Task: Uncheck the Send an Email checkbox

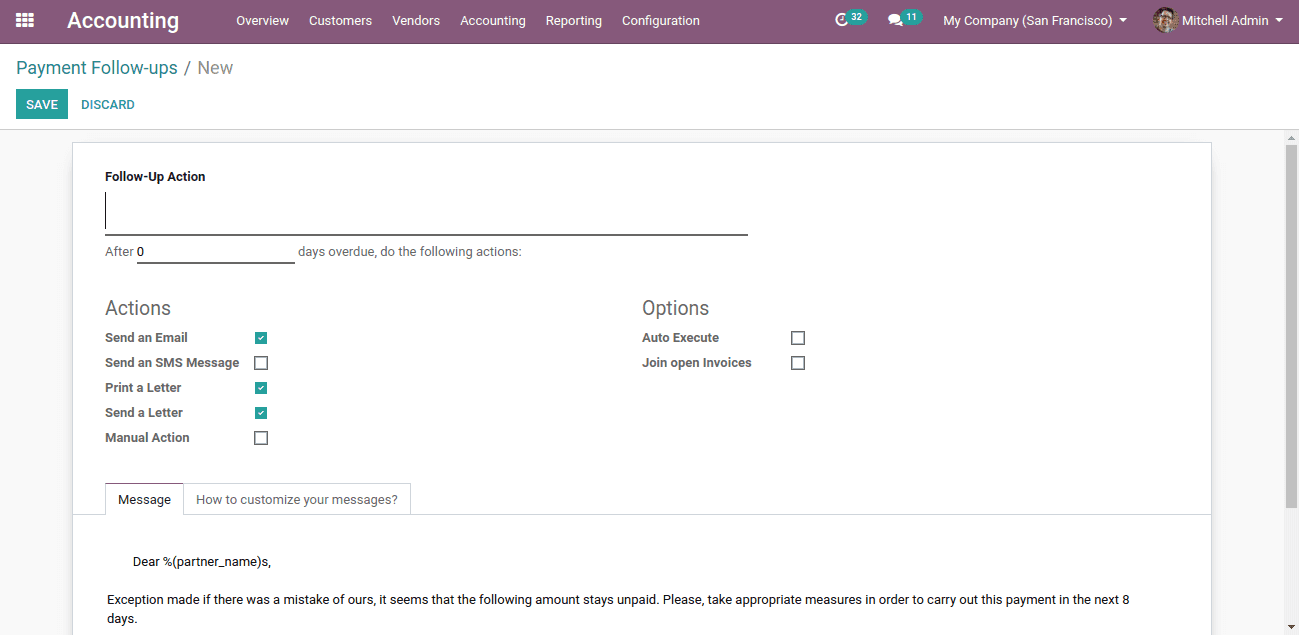Action: pyautogui.click(x=261, y=338)
